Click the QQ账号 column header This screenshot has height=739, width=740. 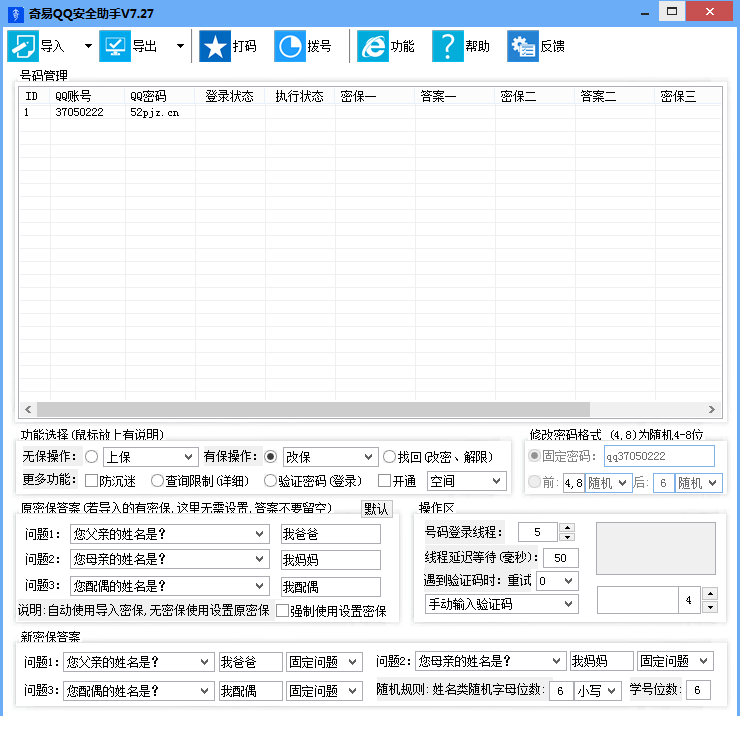tap(88, 96)
